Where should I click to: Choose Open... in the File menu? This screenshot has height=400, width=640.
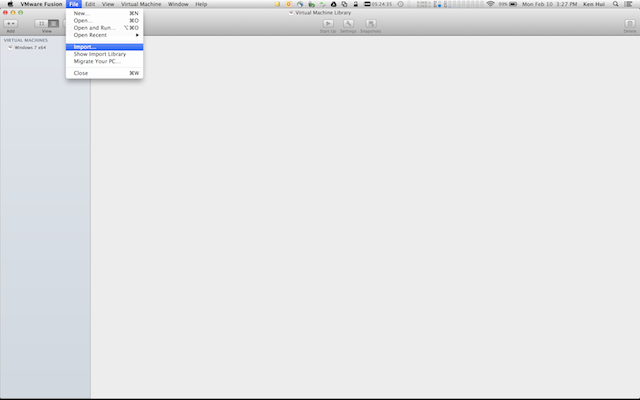(x=104, y=20)
